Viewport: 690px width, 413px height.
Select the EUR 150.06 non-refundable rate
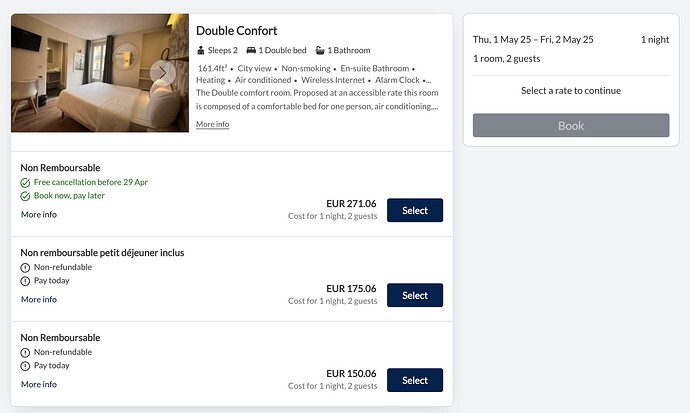click(x=414, y=380)
